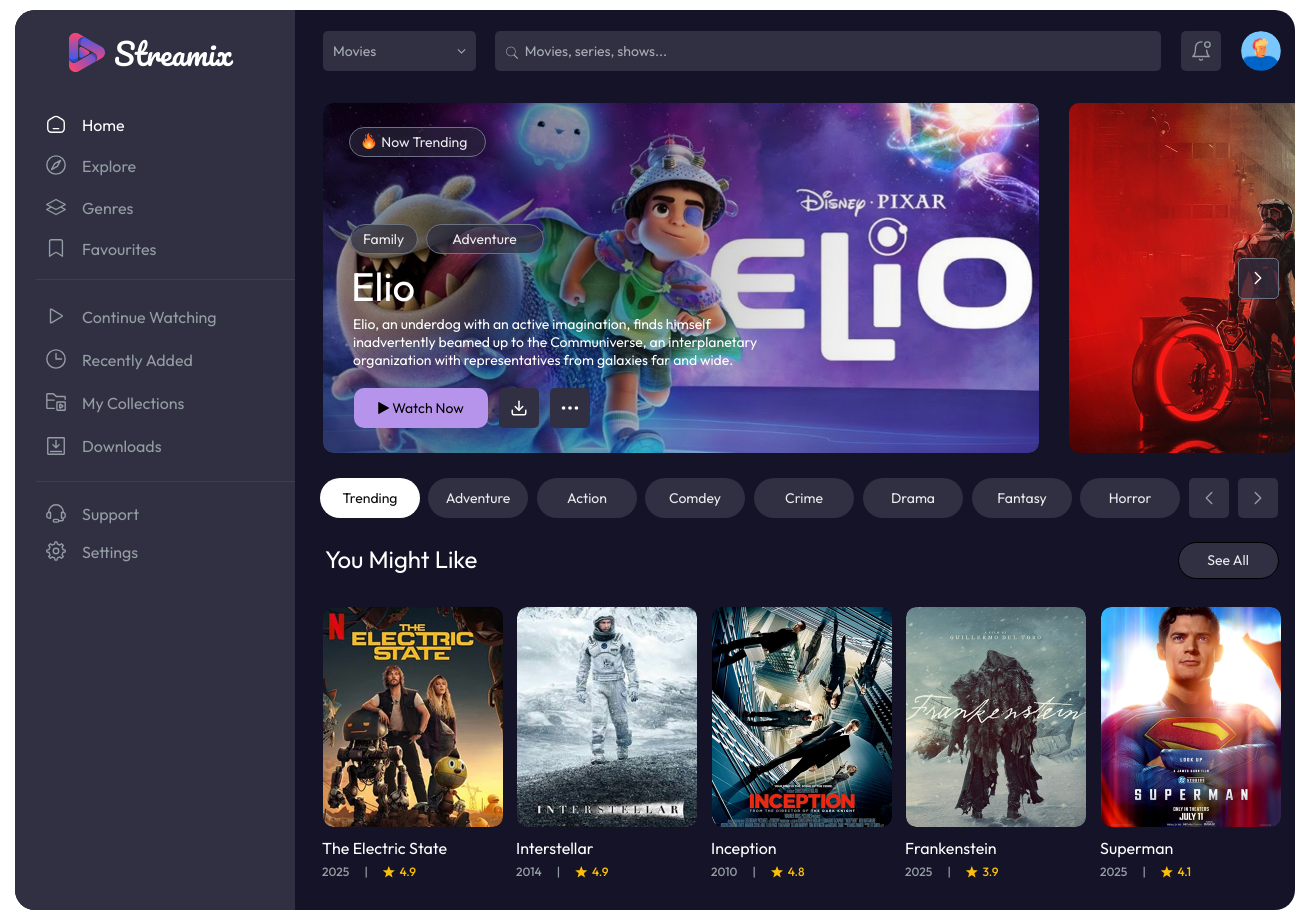Select the Home icon in sidebar
This screenshot has width=1310, height=920.
pyautogui.click(x=56, y=124)
